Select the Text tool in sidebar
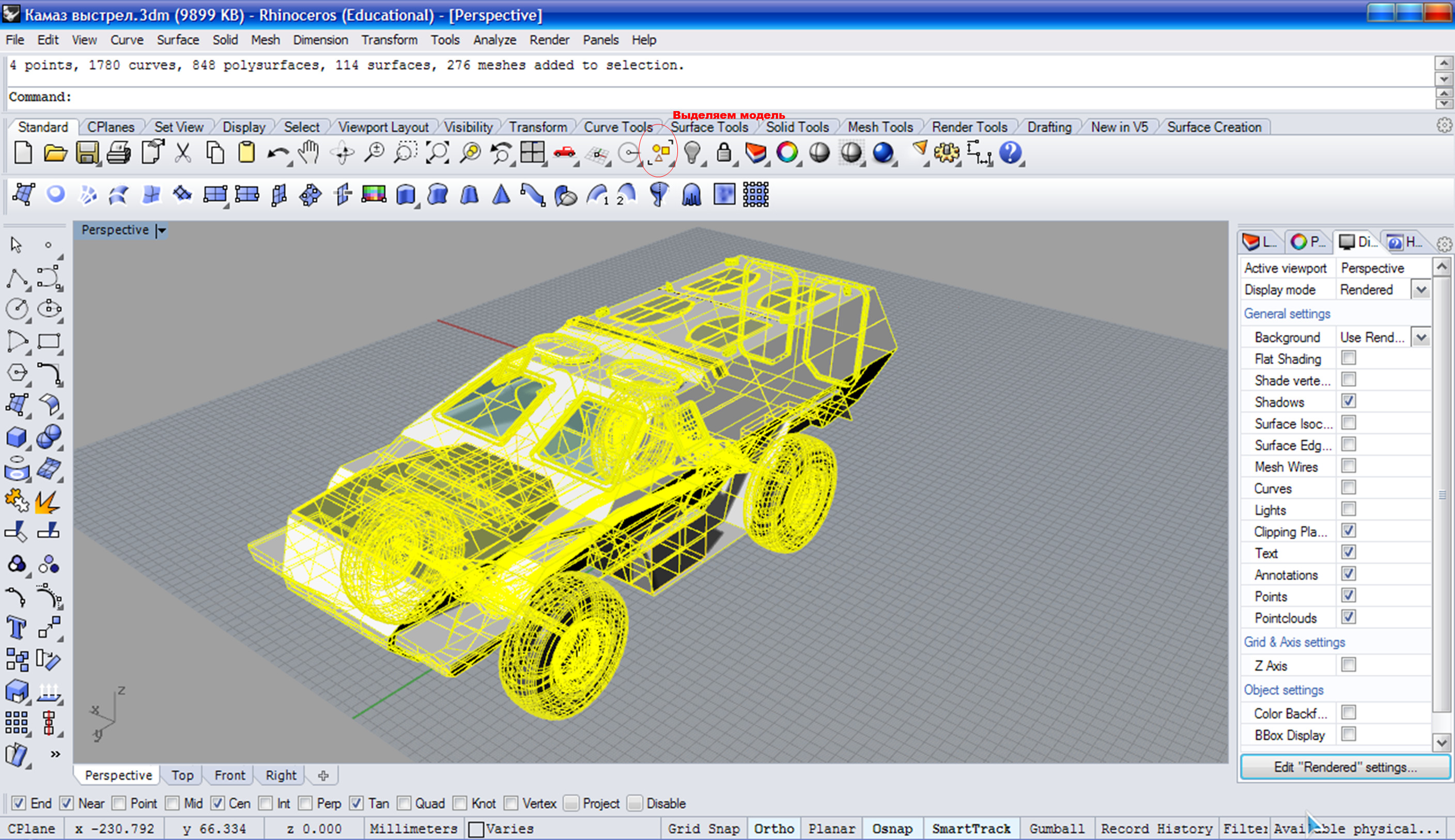The width and height of the screenshot is (1455, 840). [16, 627]
